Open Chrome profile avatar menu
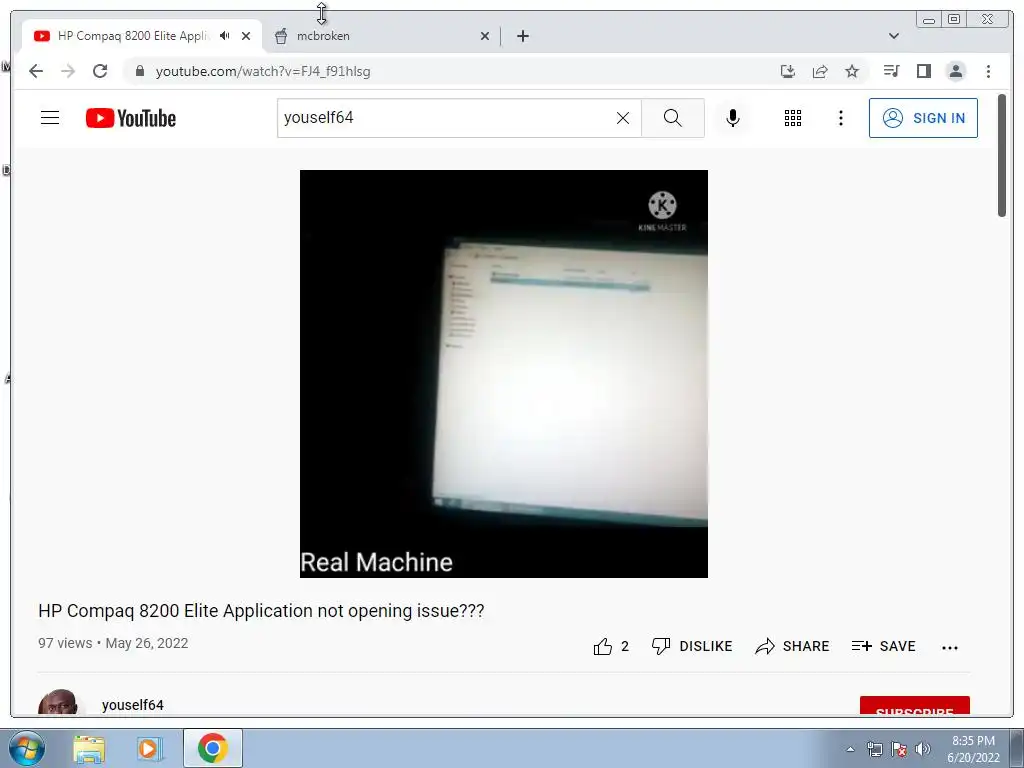1024x768 pixels. tap(955, 71)
